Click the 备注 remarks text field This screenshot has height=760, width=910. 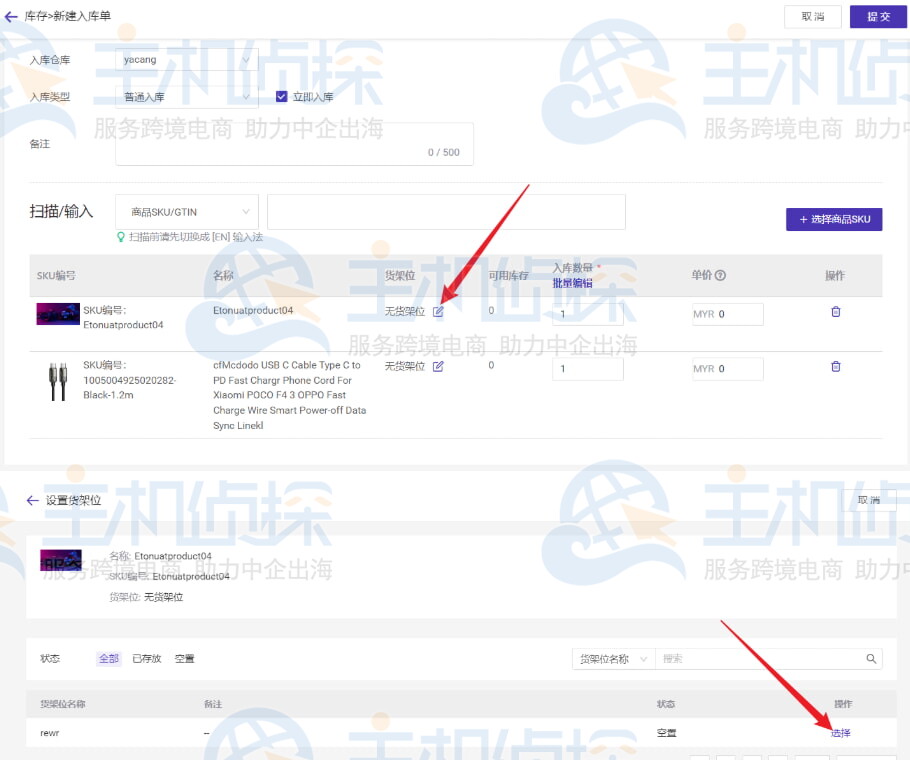point(294,144)
